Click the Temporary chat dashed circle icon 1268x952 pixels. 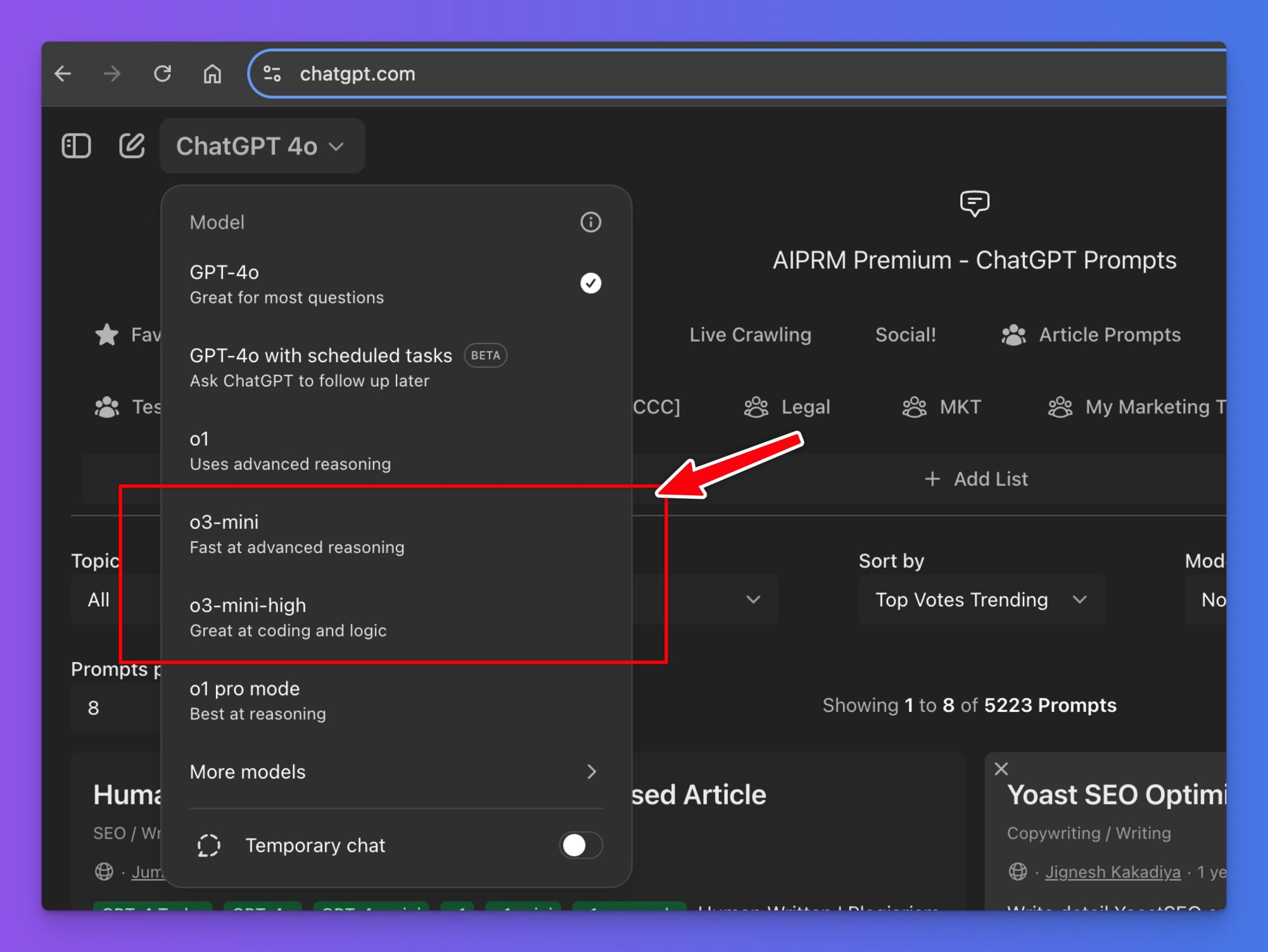click(209, 846)
